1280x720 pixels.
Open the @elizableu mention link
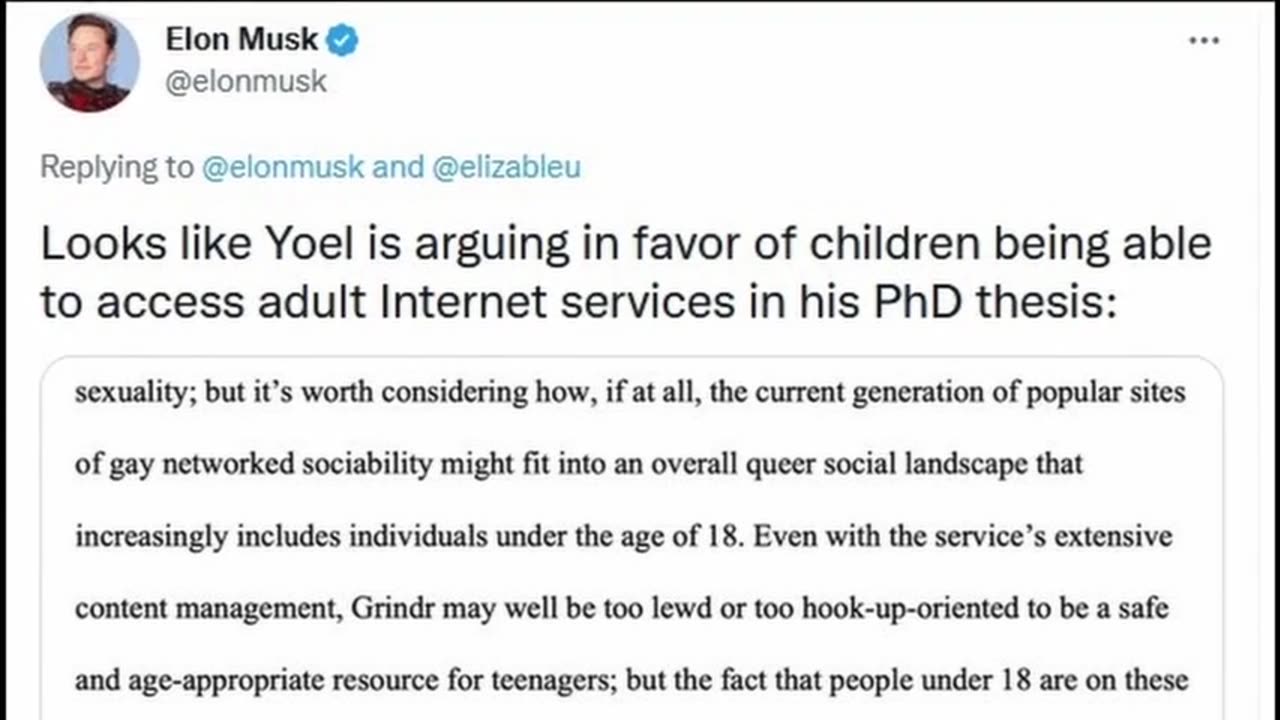pos(506,167)
